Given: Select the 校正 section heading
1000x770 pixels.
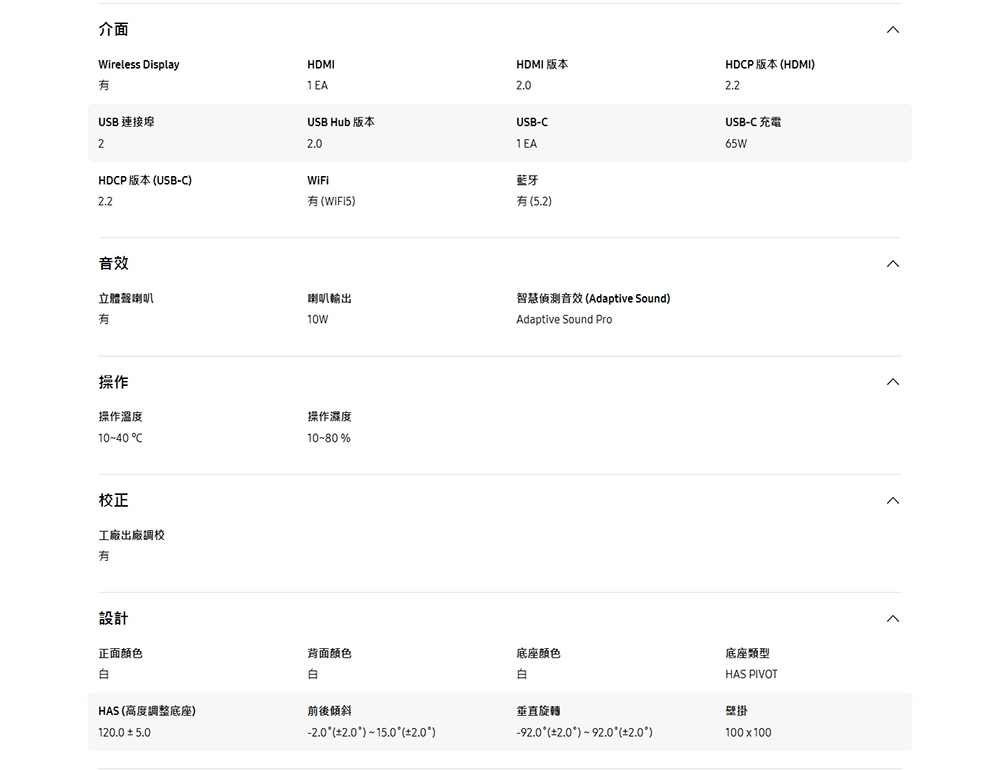Looking at the screenshot, I should coord(112,500).
